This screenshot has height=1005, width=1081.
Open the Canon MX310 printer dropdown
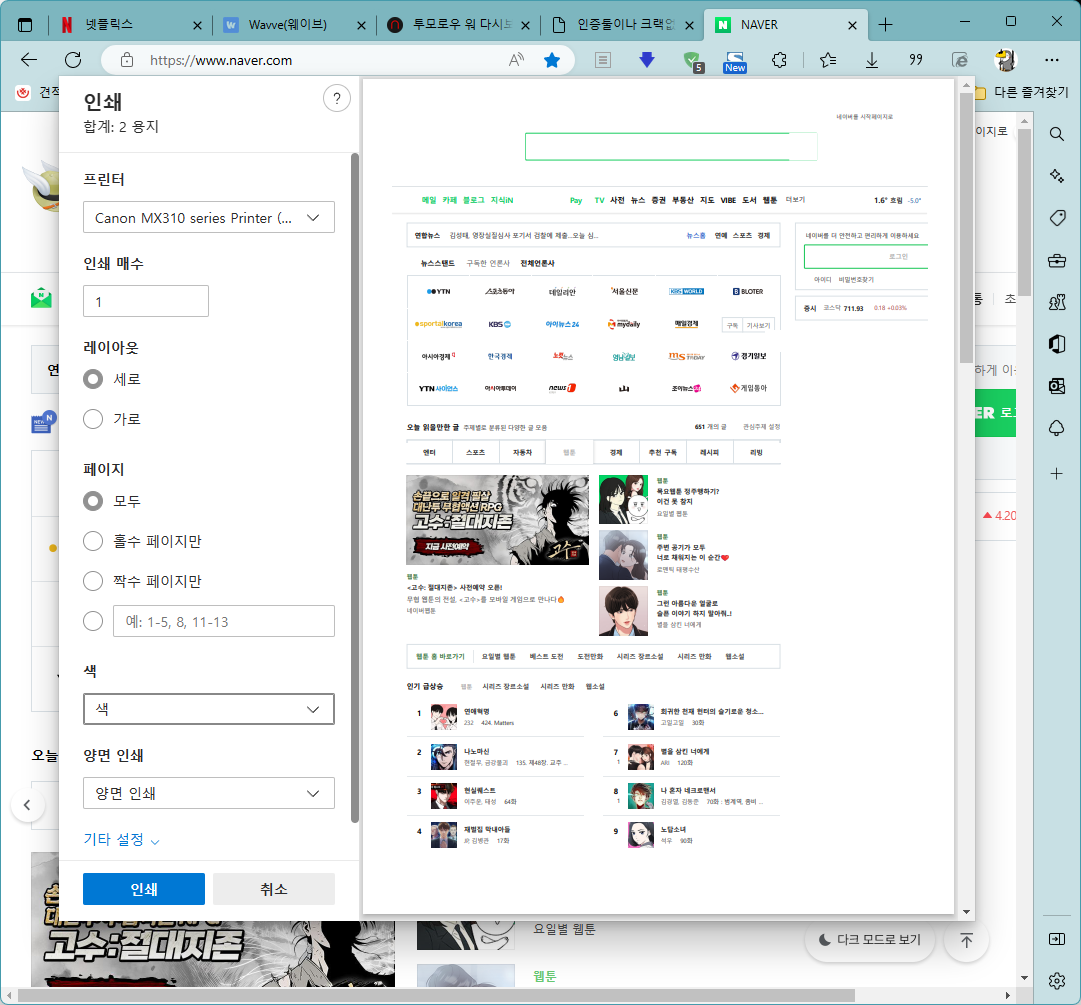(x=209, y=217)
